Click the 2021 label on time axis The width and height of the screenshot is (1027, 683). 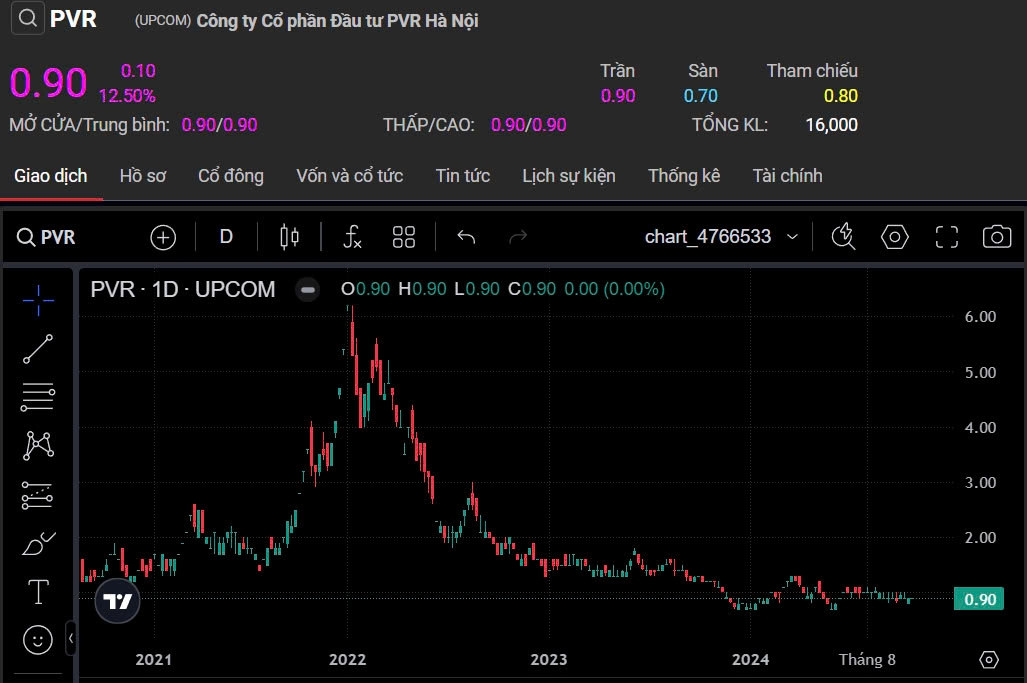pyautogui.click(x=153, y=659)
